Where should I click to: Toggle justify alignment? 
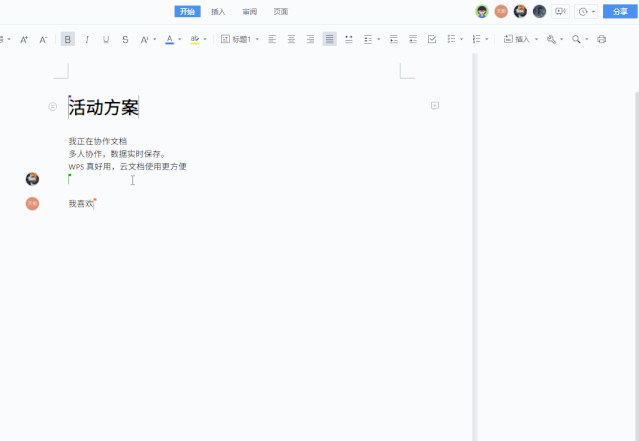329,39
